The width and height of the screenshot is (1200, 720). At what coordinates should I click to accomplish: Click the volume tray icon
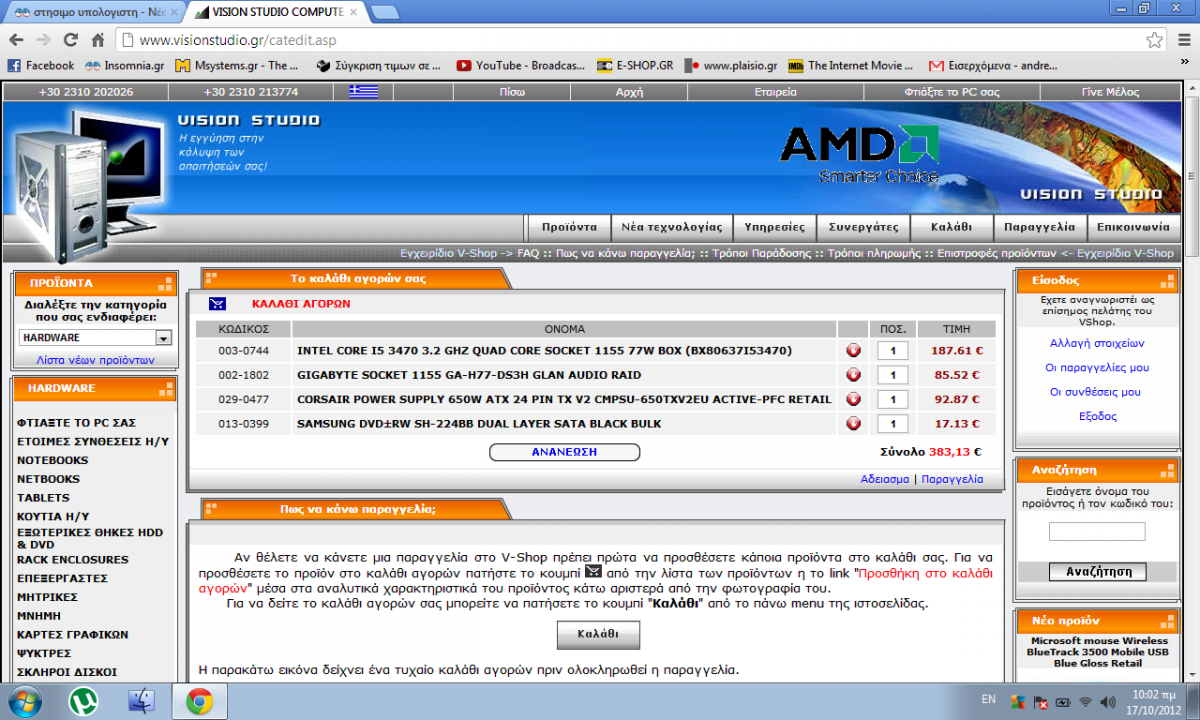(1110, 702)
